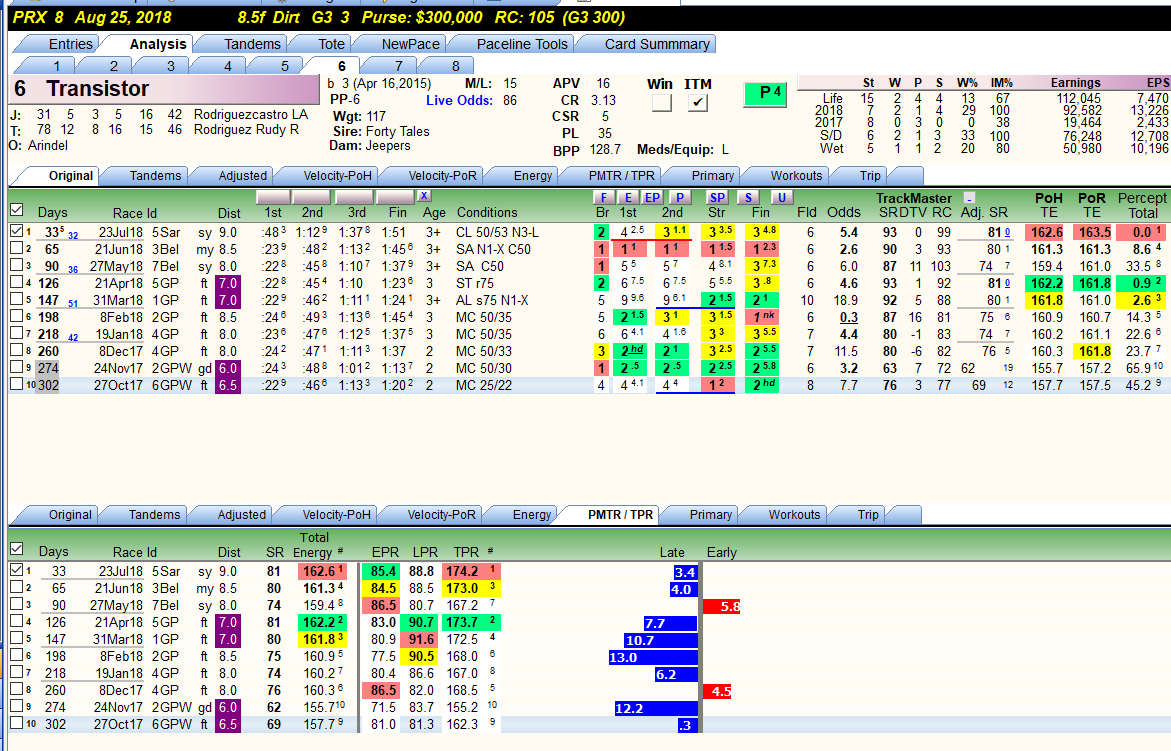
Task: Click the underlined odds 0.3 for 8Feb18
Action: tap(848, 317)
